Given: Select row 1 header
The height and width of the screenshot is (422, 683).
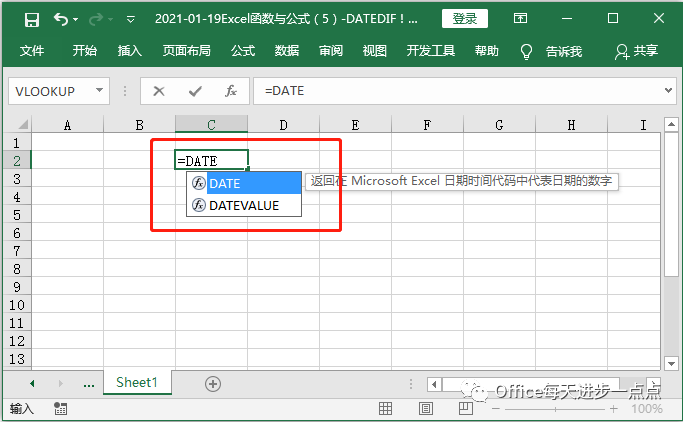Looking at the screenshot, I should tap(17, 143).
